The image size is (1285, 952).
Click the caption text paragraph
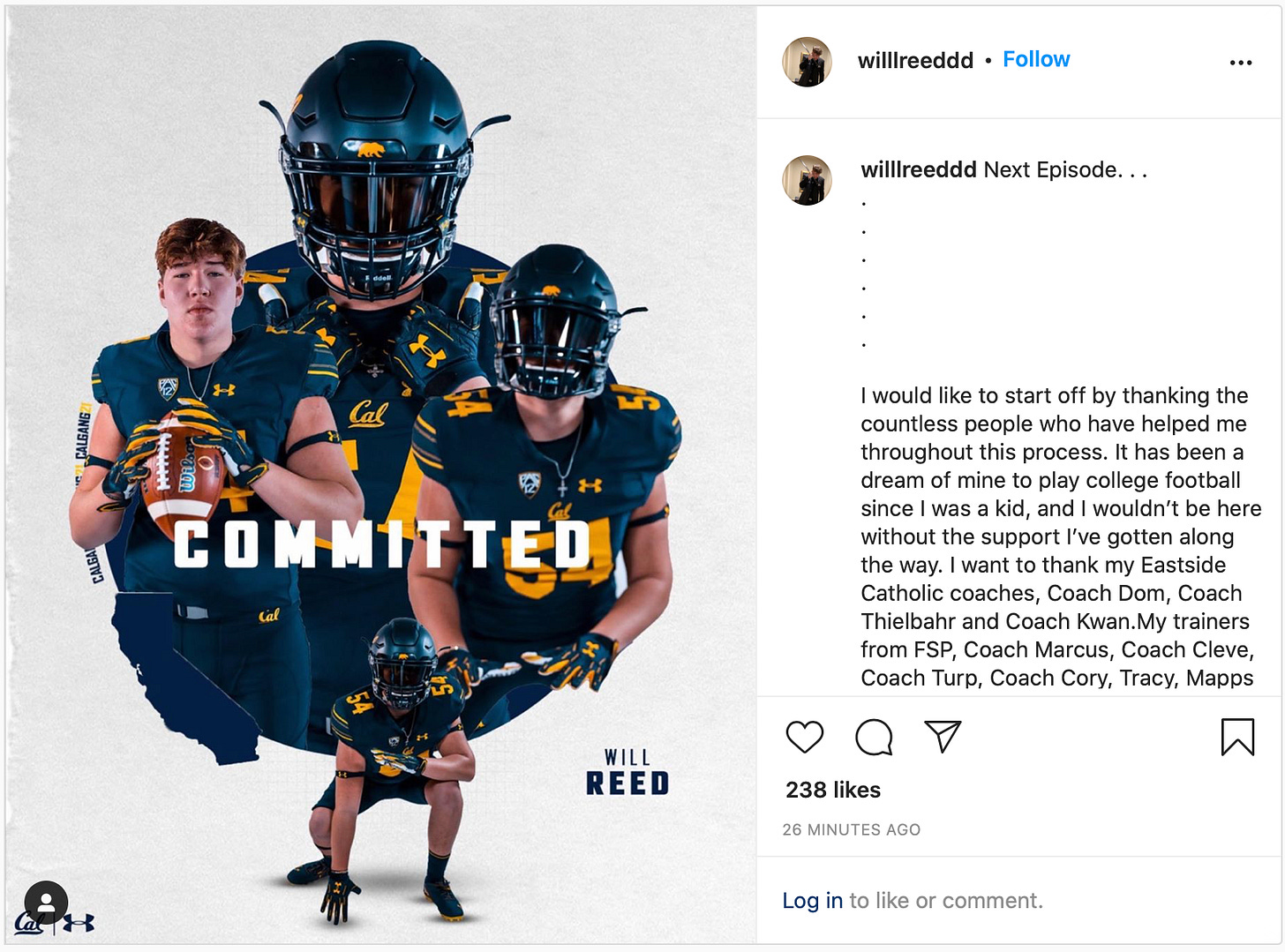click(x=1061, y=536)
